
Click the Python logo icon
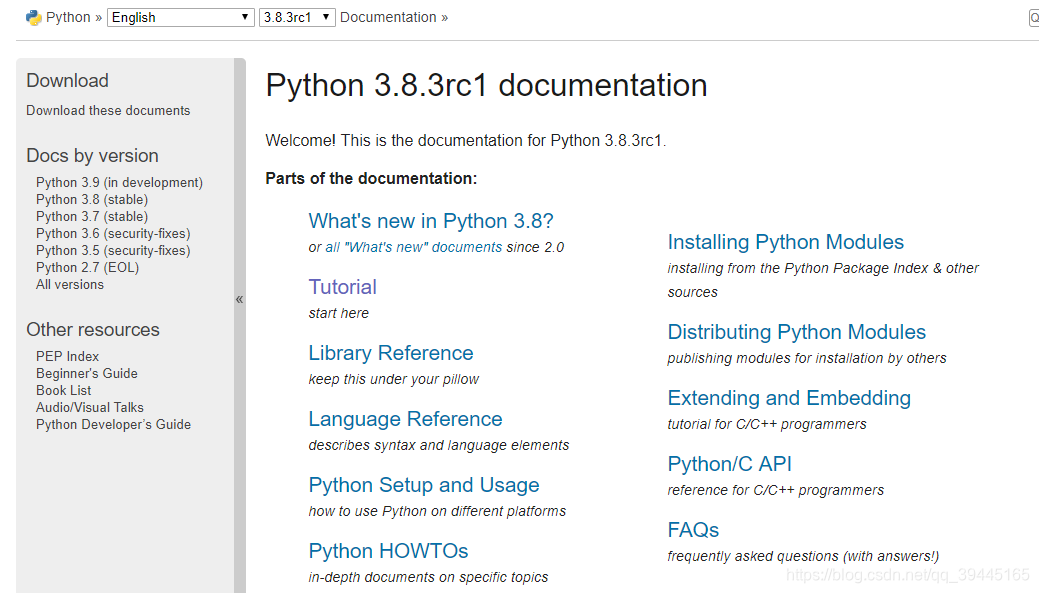(x=34, y=18)
